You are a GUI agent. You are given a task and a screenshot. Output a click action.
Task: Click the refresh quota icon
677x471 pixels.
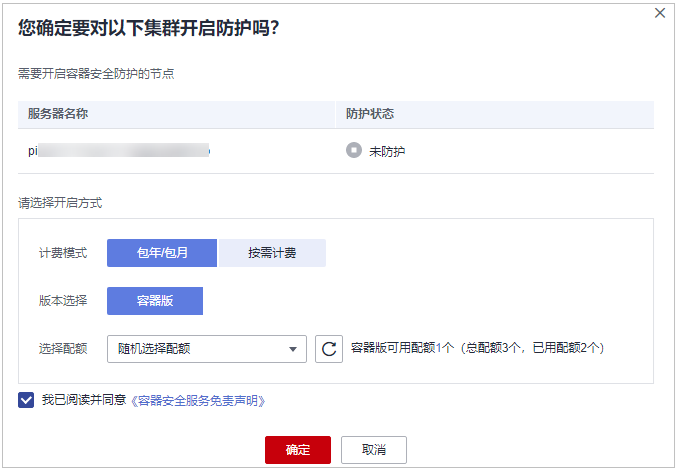click(x=328, y=349)
